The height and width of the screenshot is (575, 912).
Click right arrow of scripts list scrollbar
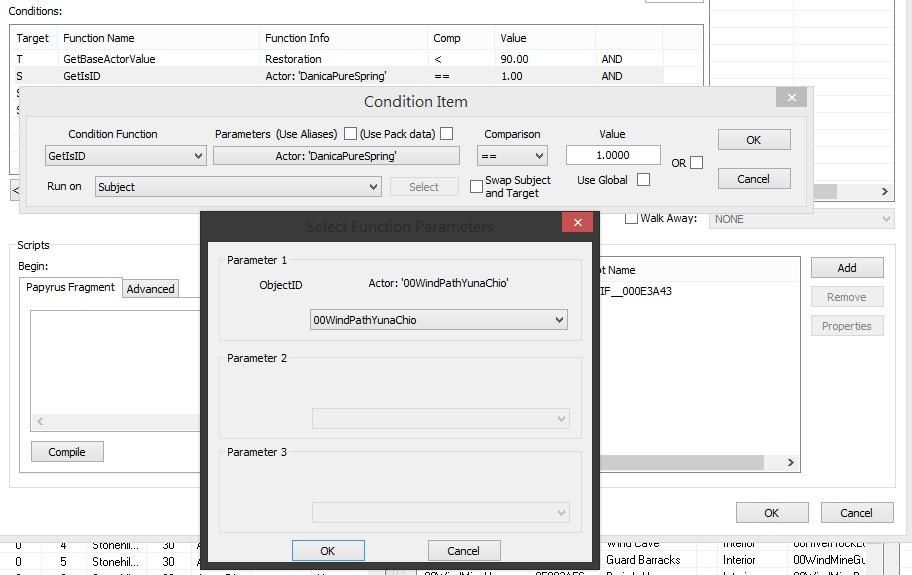point(790,463)
